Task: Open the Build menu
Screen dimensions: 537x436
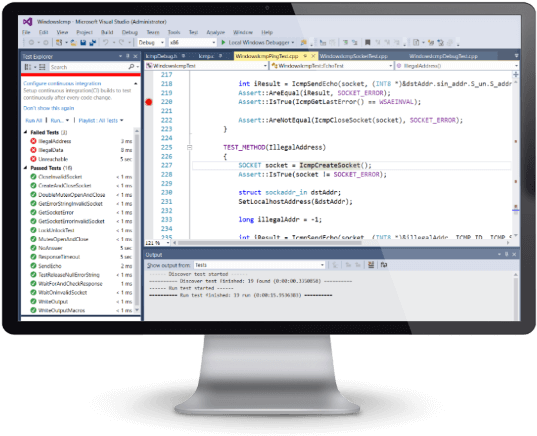Action: click(x=107, y=32)
